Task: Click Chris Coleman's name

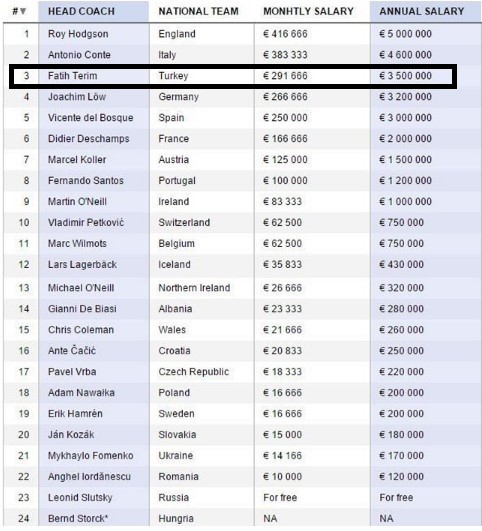Action: click(x=81, y=330)
